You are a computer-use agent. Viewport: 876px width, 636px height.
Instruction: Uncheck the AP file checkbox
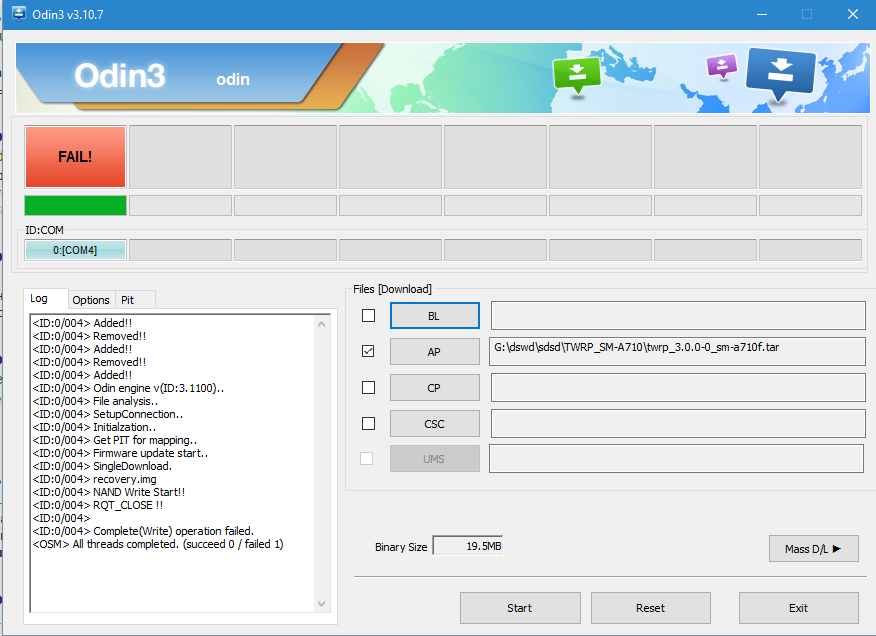point(368,351)
